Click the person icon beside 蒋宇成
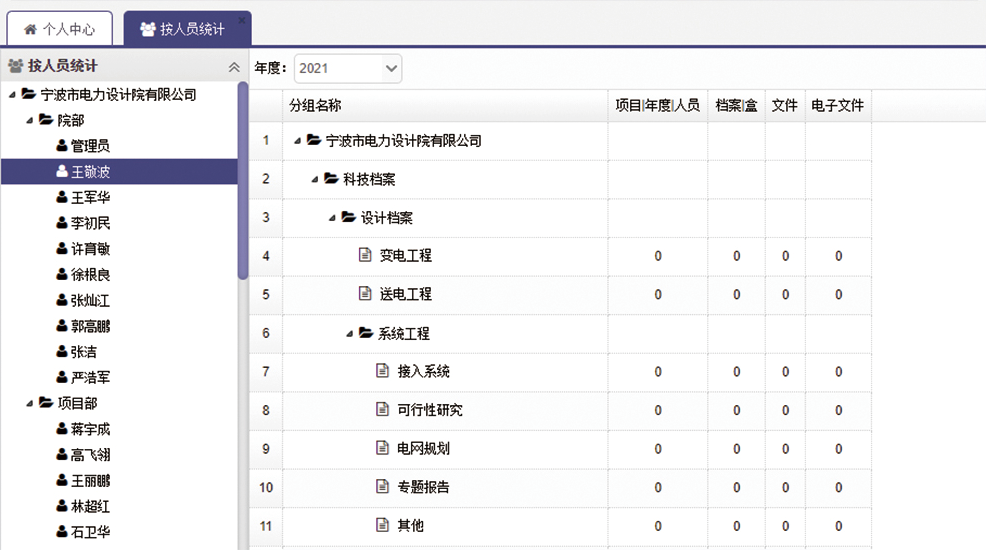This screenshot has height=550, width=986. (62, 429)
